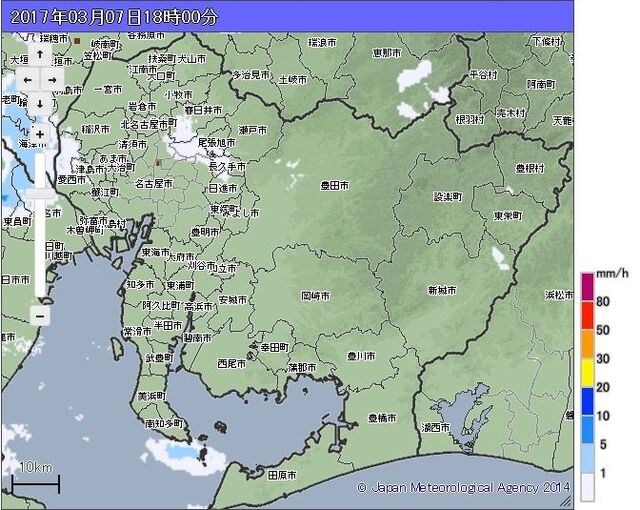
Task: Click the 東海市 map label
Action: 156,252
